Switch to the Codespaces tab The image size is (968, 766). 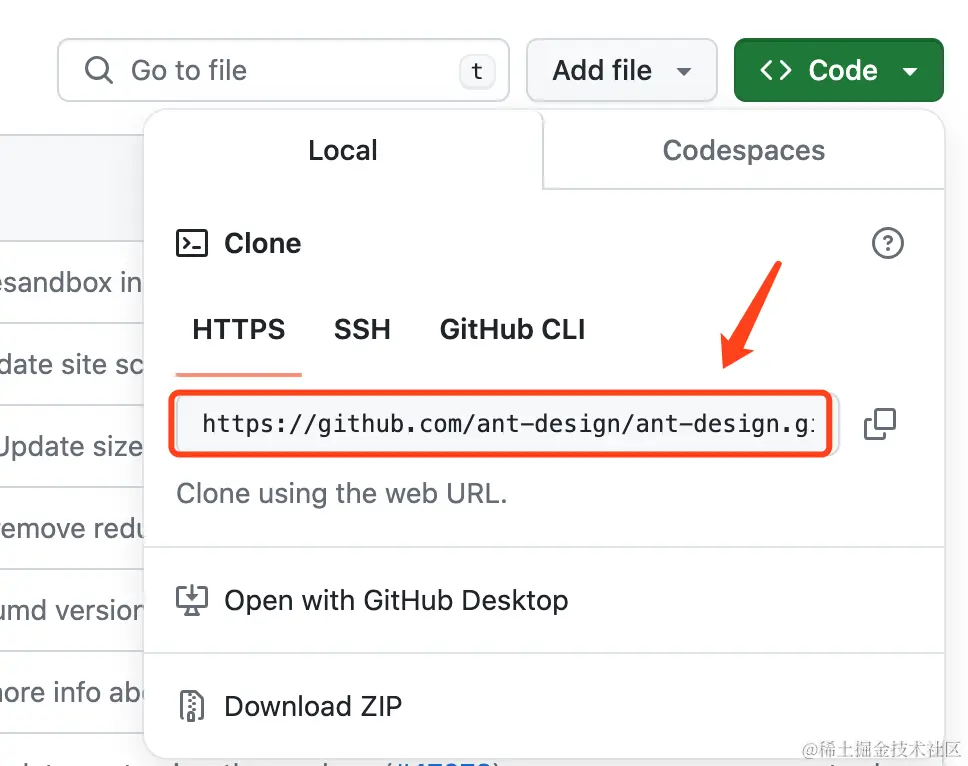743,151
